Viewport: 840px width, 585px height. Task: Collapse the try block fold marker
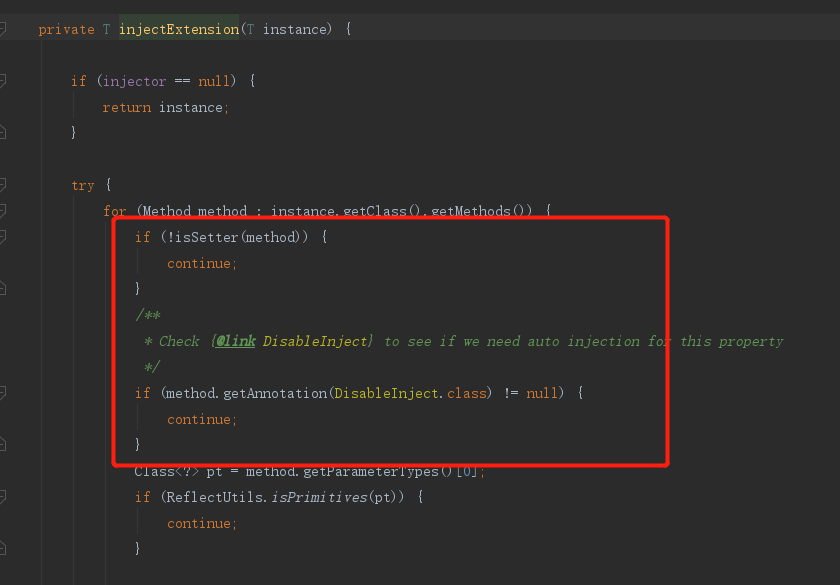coord(2,185)
